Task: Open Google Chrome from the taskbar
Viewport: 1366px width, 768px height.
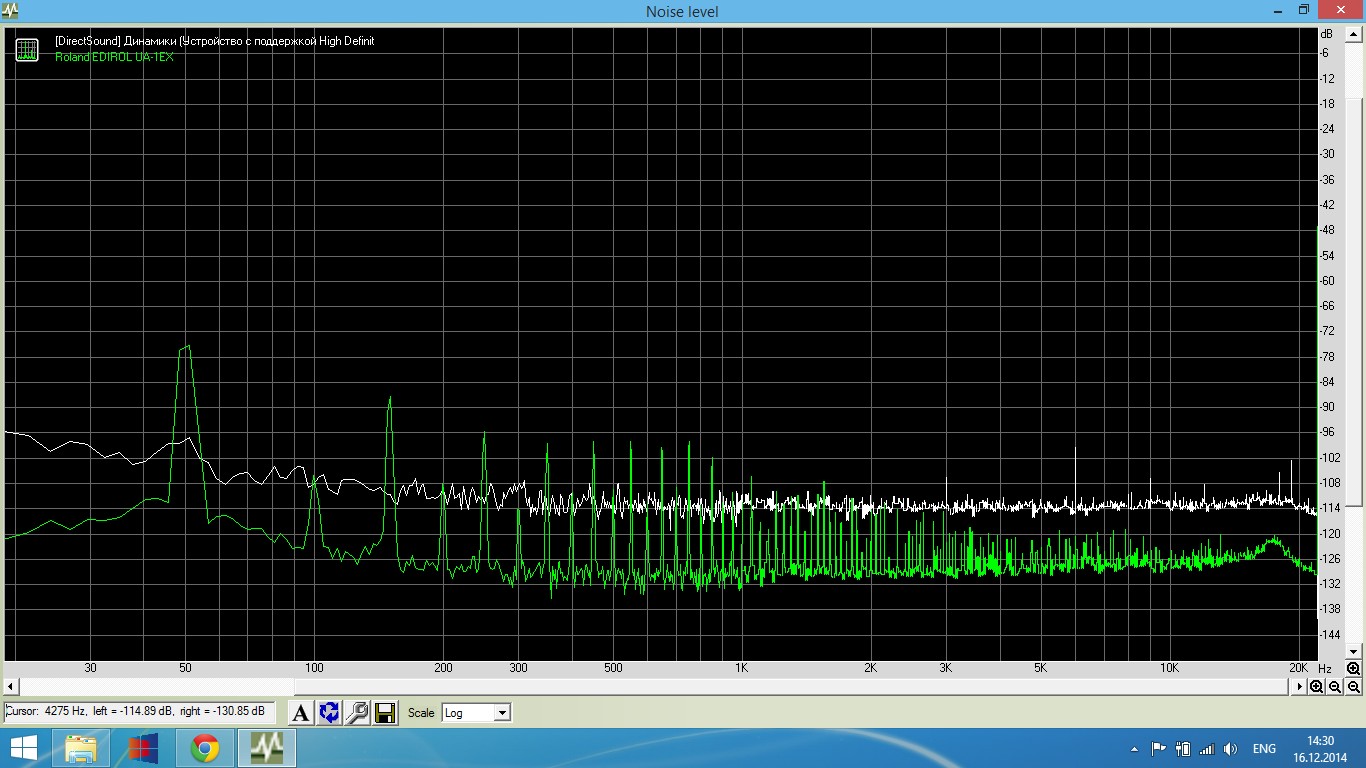Action: click(205, 748)
